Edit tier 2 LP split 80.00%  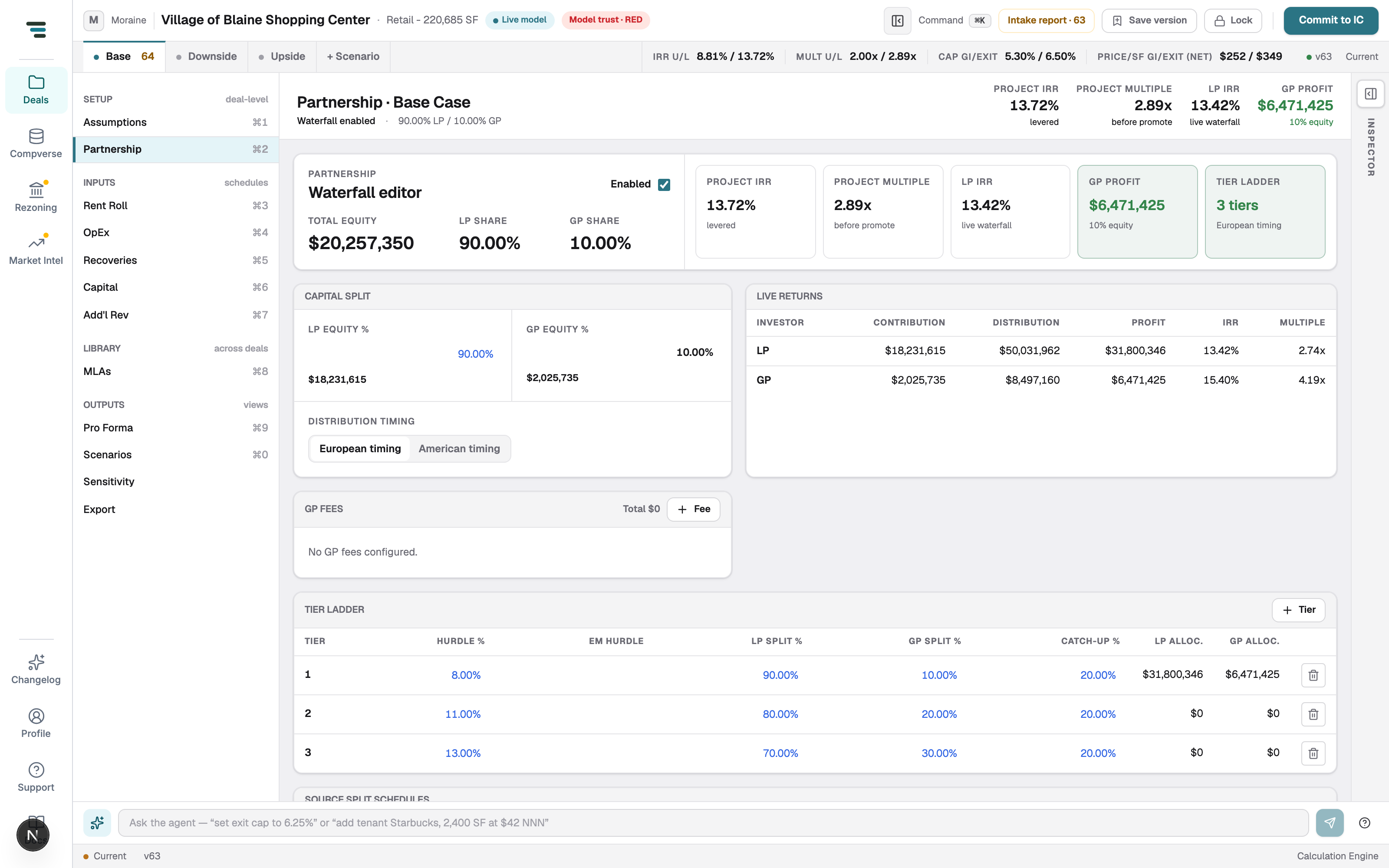tap(780, 714)
